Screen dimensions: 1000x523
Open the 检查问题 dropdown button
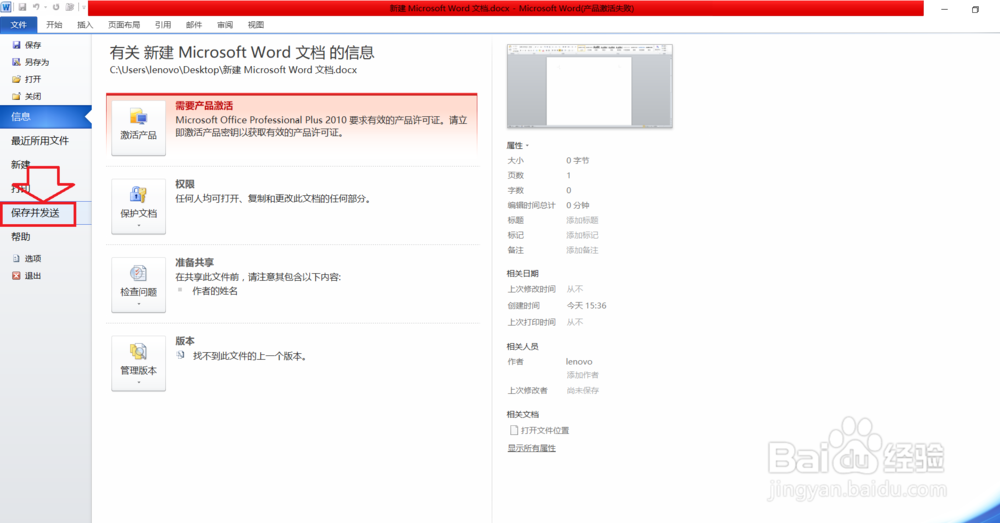coord(138,284)
